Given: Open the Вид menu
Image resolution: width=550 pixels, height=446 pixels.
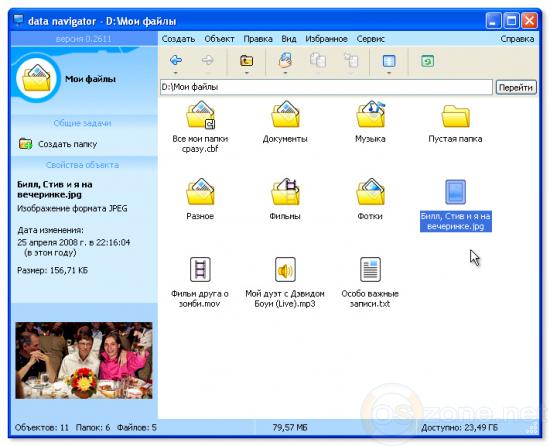Looking at the screenshot, I should click(x=289, y=39).
